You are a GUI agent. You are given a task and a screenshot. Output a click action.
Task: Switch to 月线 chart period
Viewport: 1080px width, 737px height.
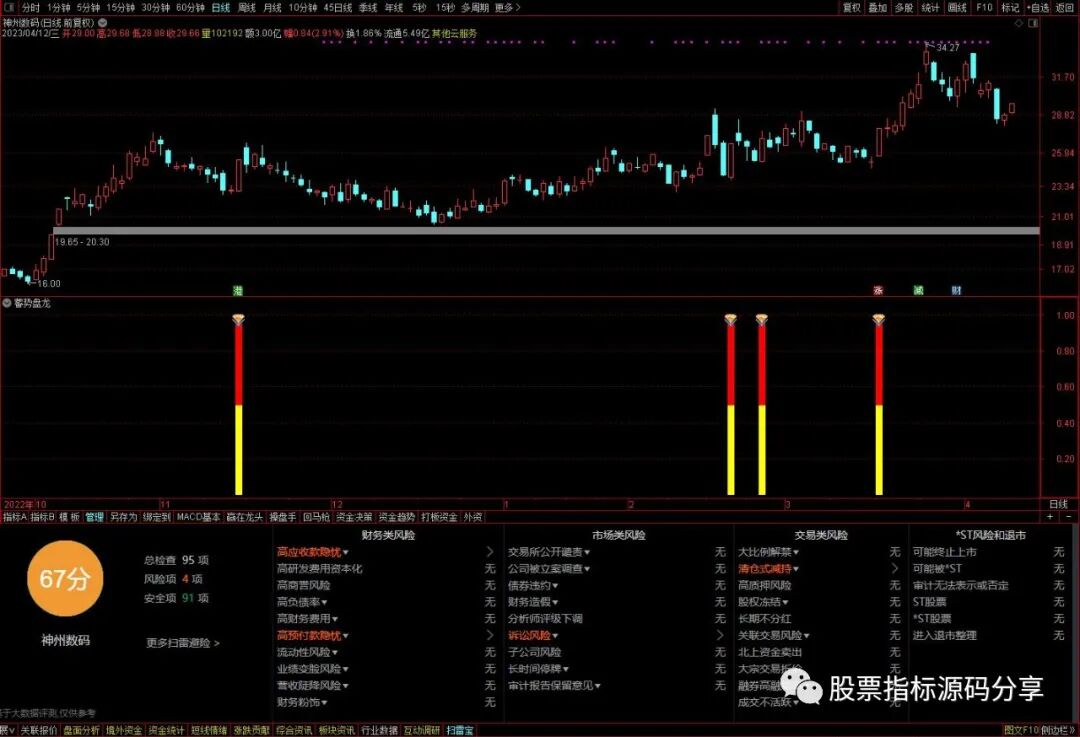[273, 8]
